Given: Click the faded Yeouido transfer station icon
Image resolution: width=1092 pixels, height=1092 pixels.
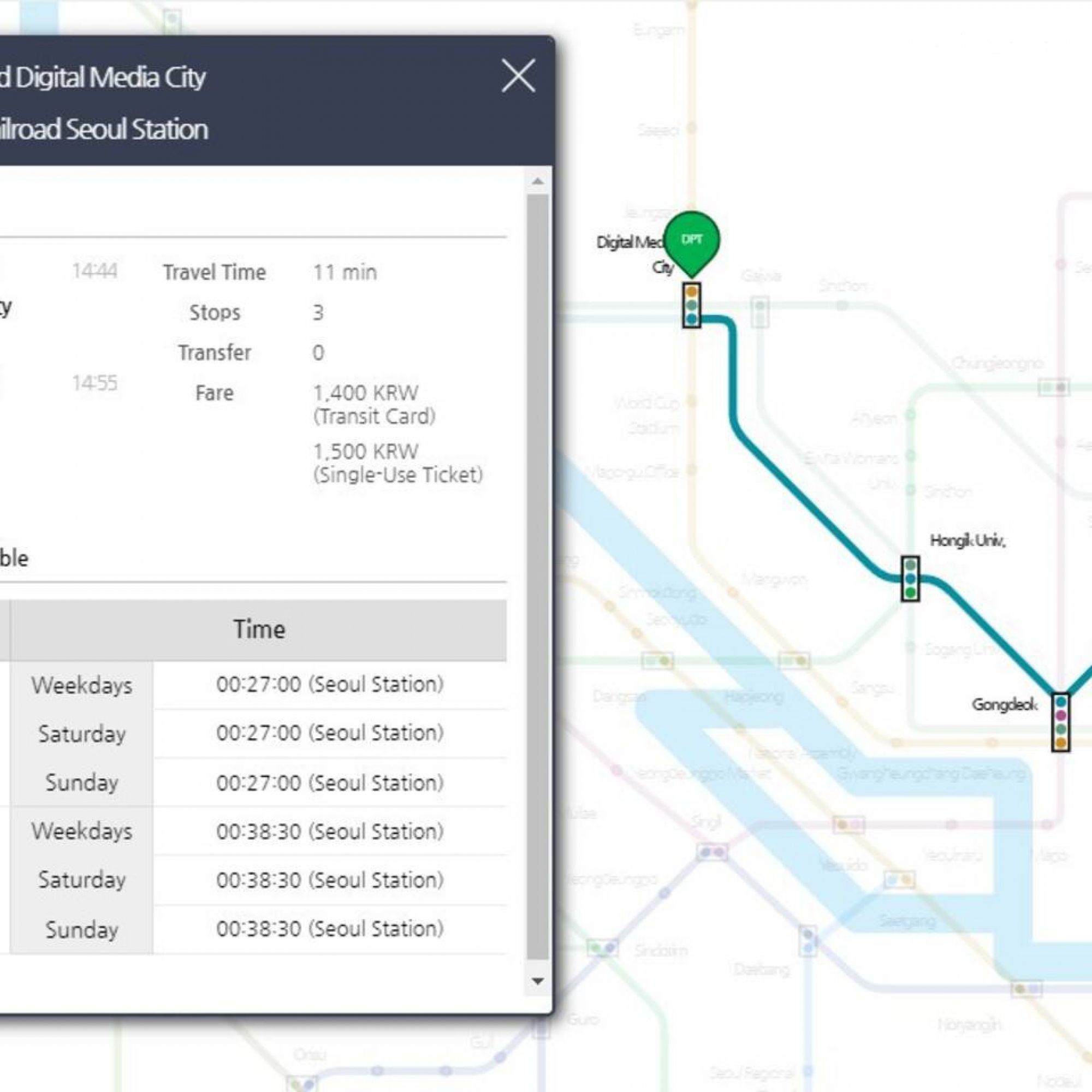Looking at the screenshot, I should 899,880.
